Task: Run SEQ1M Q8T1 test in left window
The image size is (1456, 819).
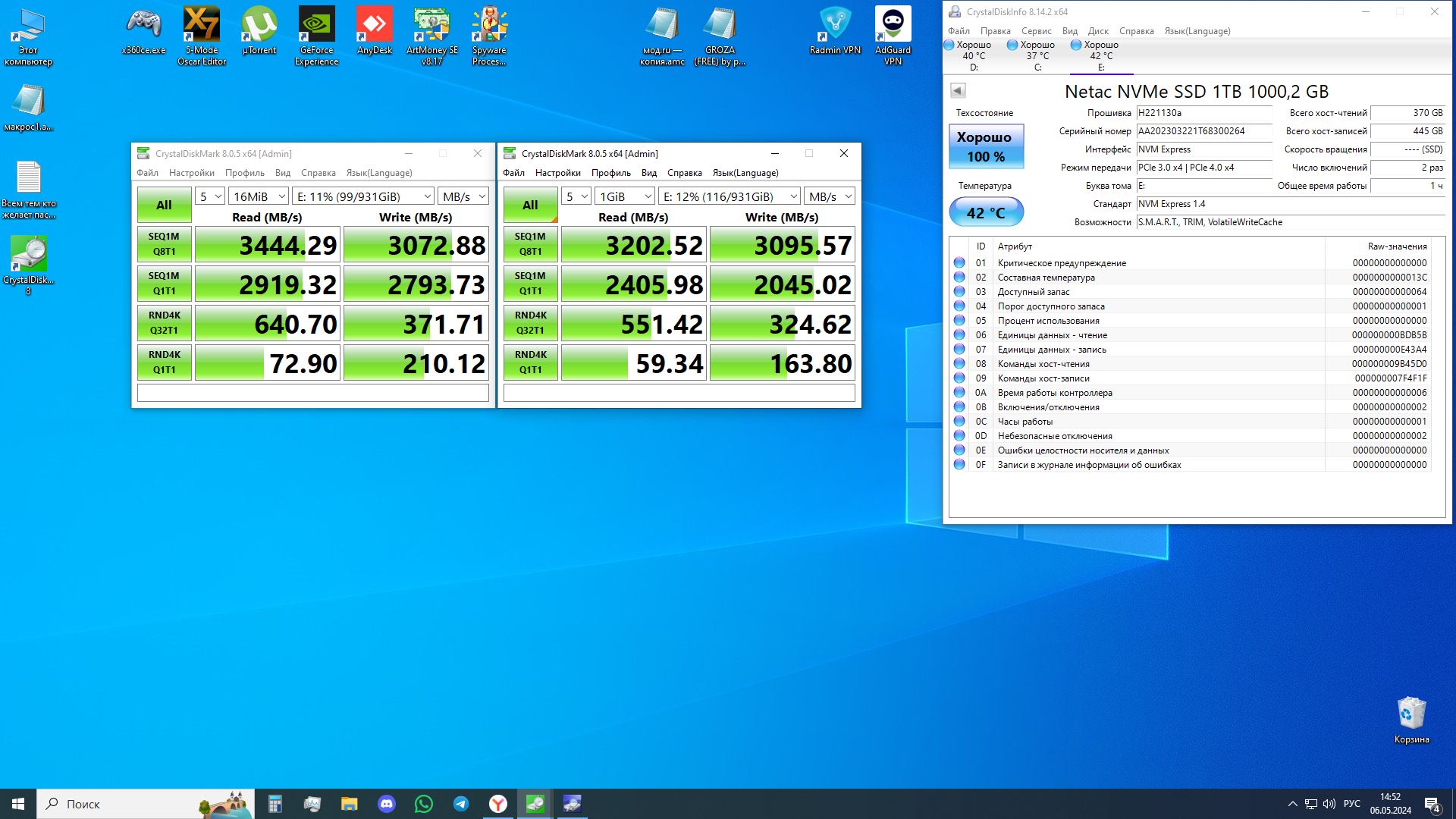Action: pos(164,244)
